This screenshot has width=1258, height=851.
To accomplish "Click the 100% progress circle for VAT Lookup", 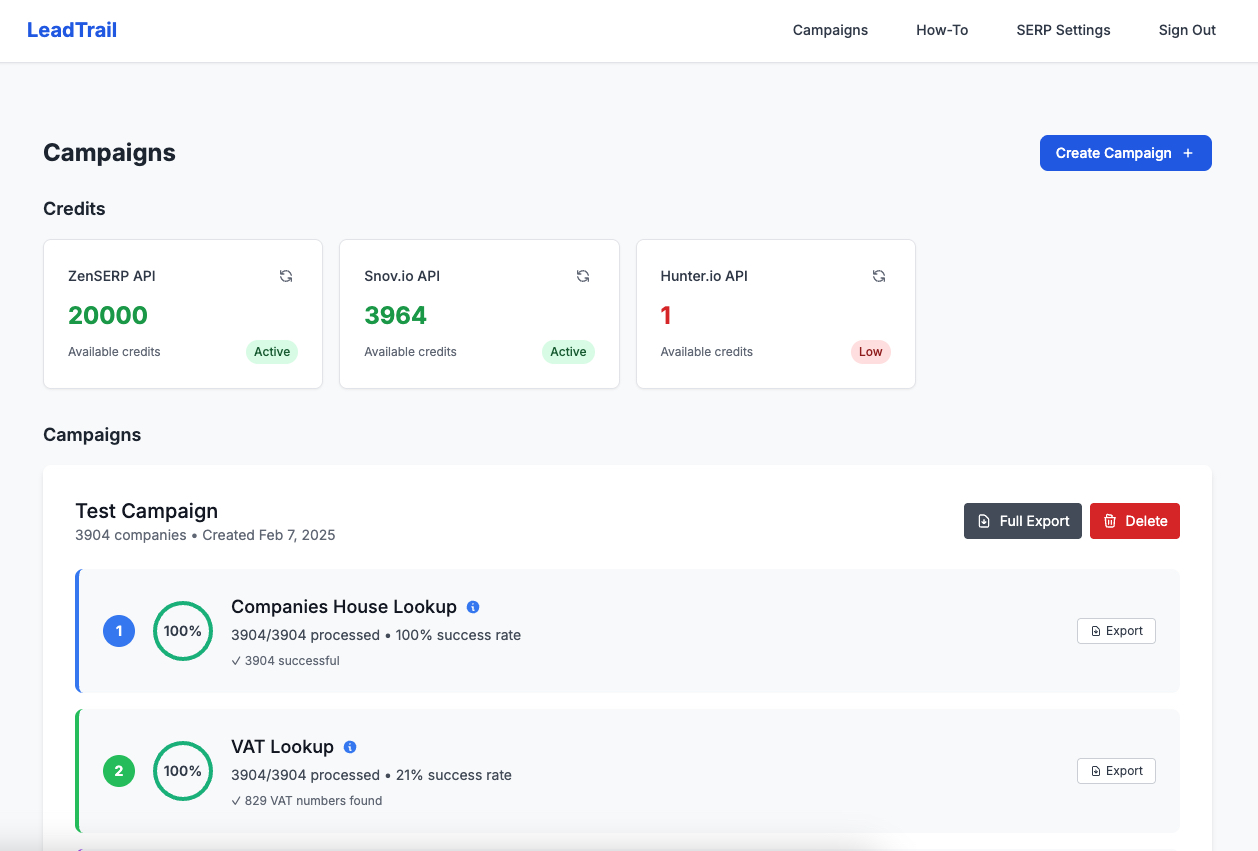I will [183, 771].
